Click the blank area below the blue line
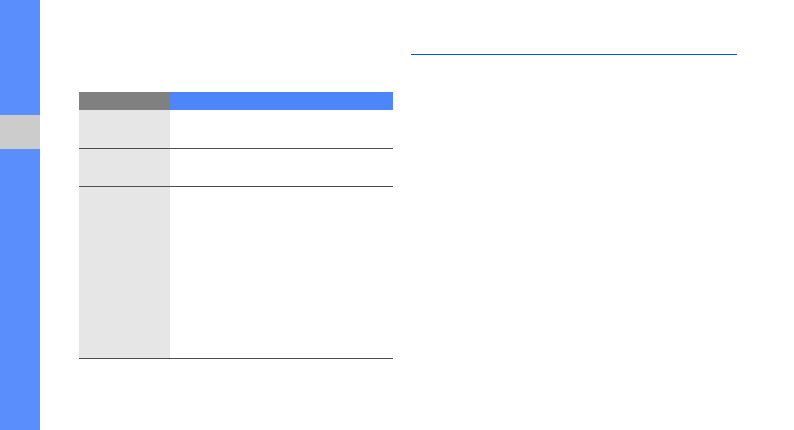 pyautogui.click(x=573, y=220)
